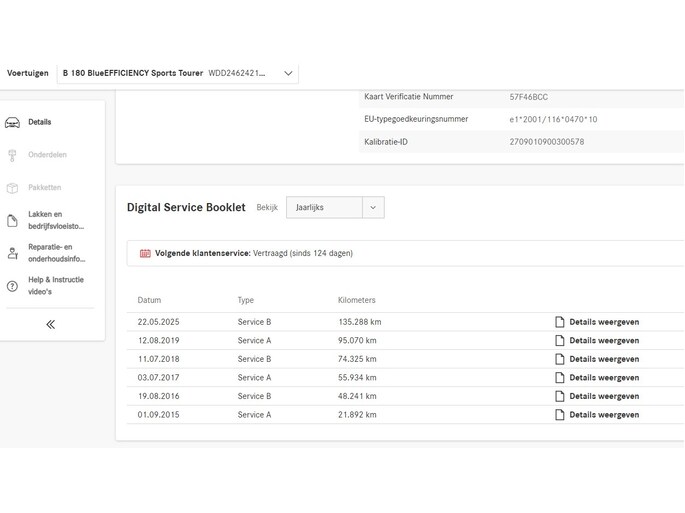
Task: Open Details weergeven for 03.07.2017 service
Action: [604, 378]
